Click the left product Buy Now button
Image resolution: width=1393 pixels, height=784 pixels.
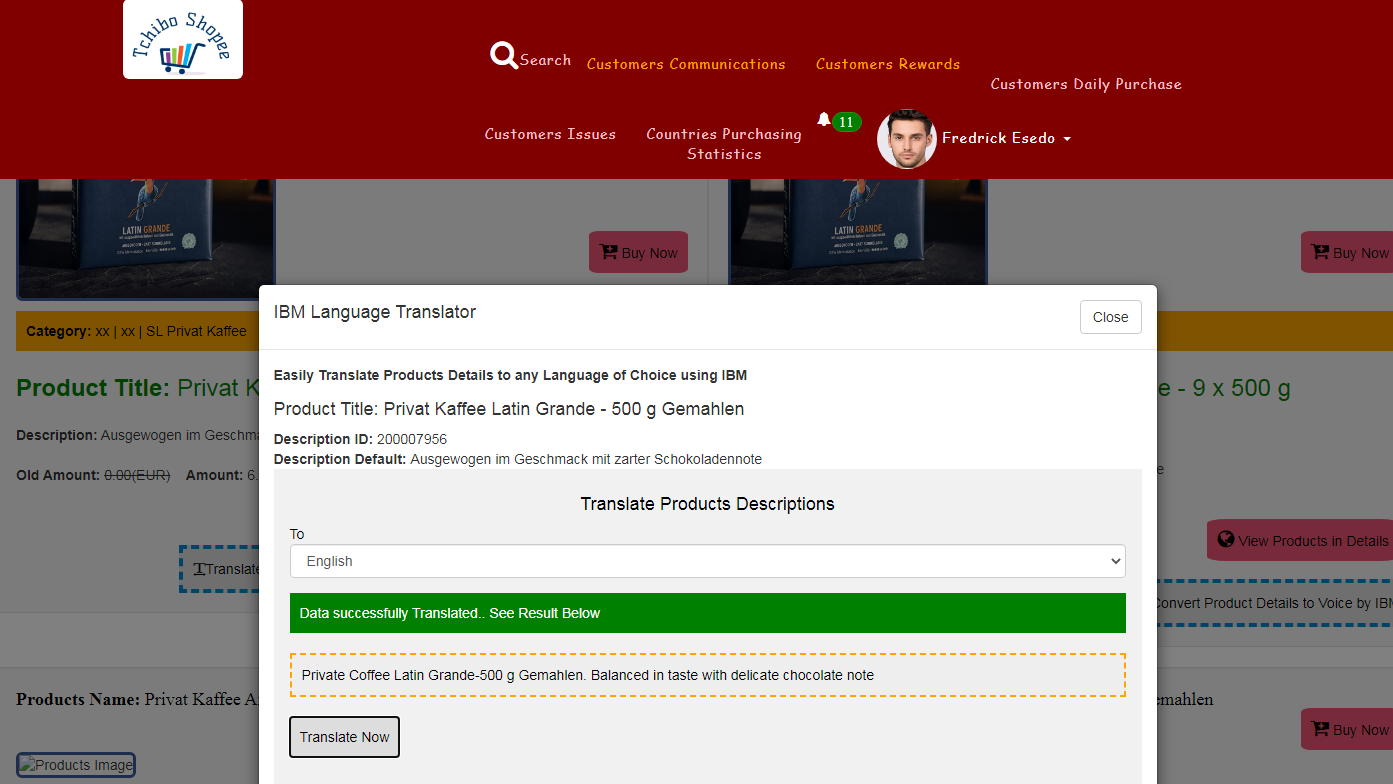(638, 252)
